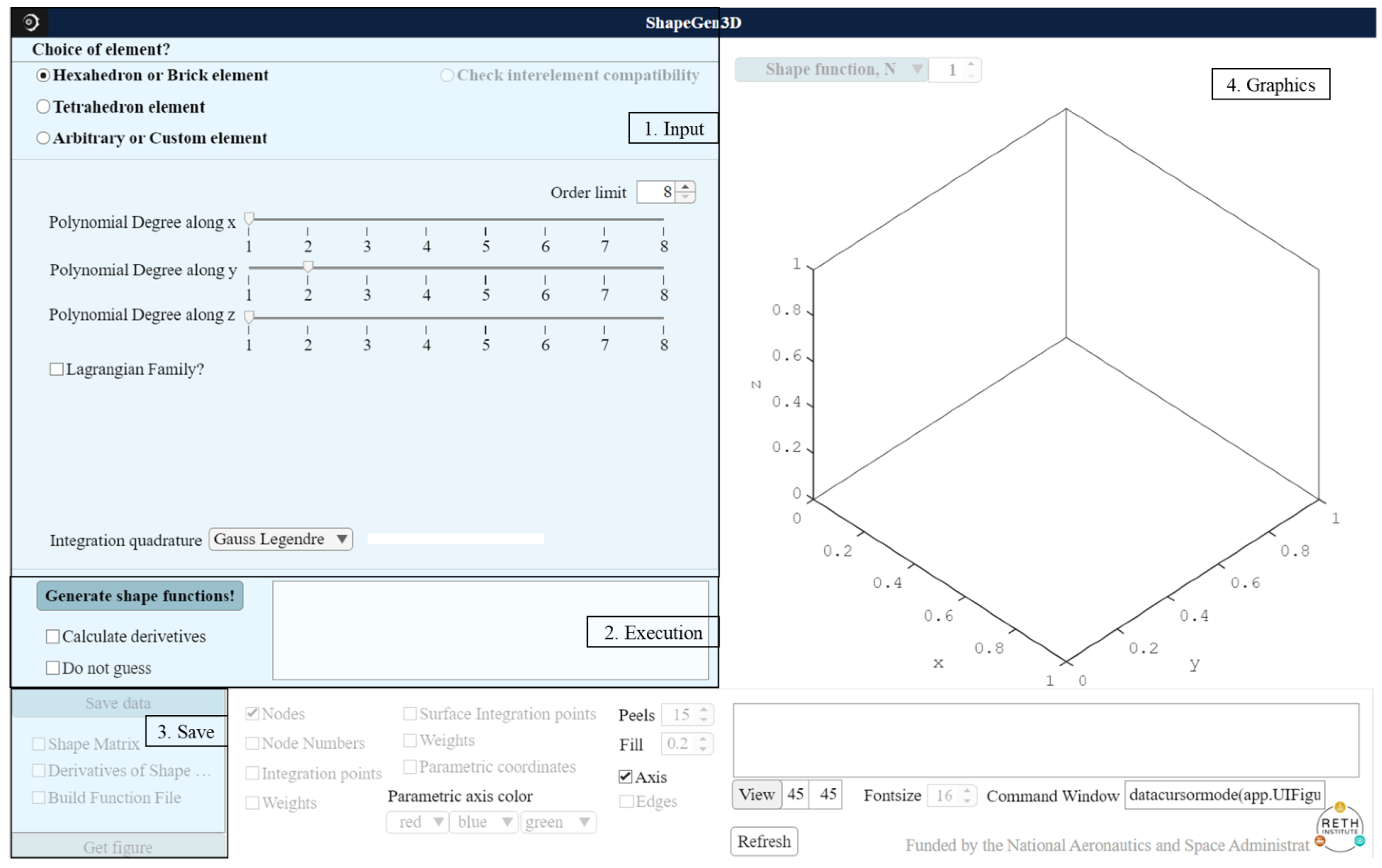
Task: Select Arbitrary or Custom element option
Action: tap(43, 138)
